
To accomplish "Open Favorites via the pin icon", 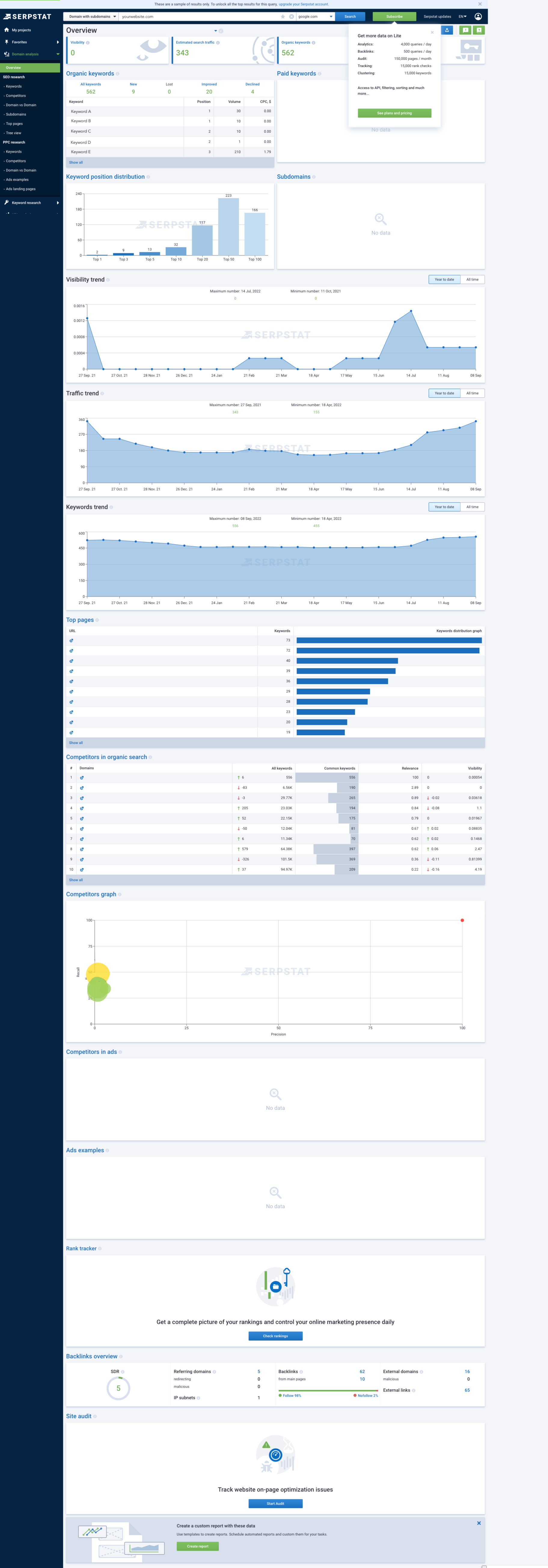I will pos(6,42).
